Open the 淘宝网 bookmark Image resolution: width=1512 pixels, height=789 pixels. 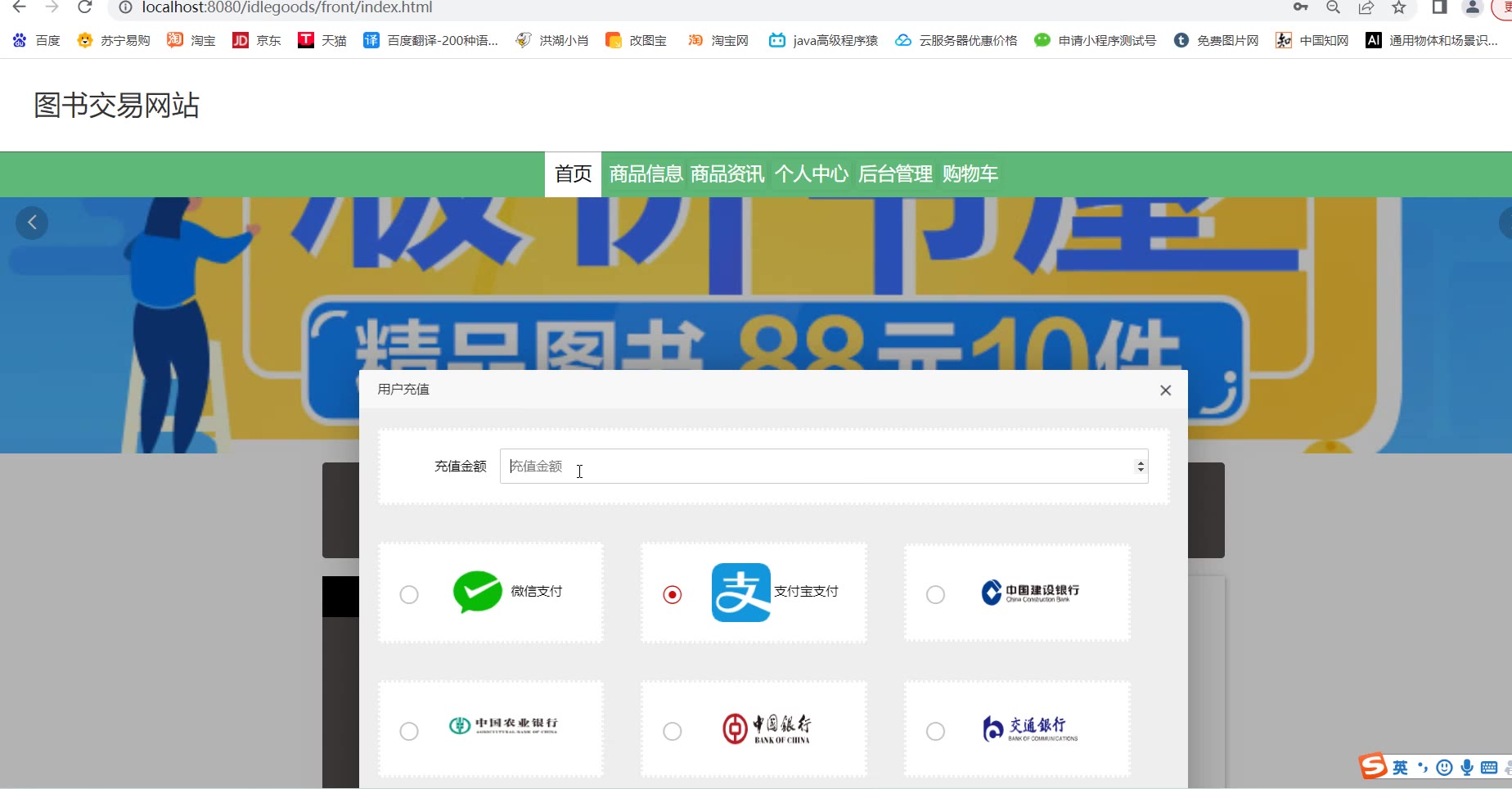(718, 40)
